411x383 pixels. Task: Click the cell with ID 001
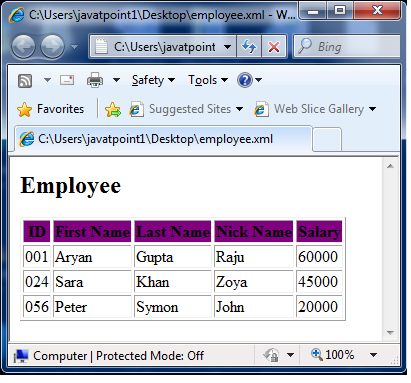click(x=37, y=257)
